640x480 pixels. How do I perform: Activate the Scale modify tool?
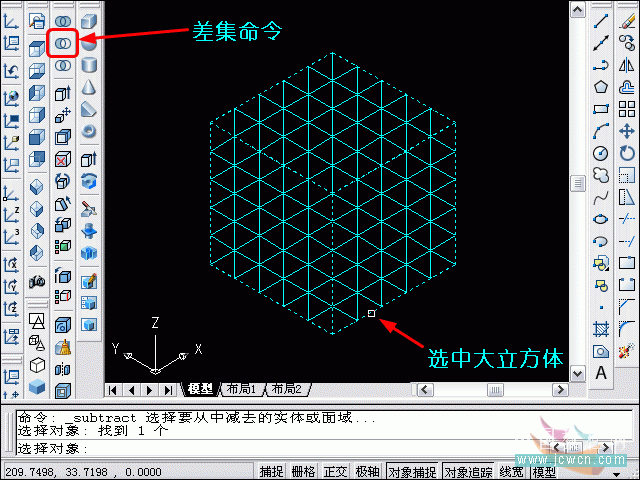(x=627, y=176)
